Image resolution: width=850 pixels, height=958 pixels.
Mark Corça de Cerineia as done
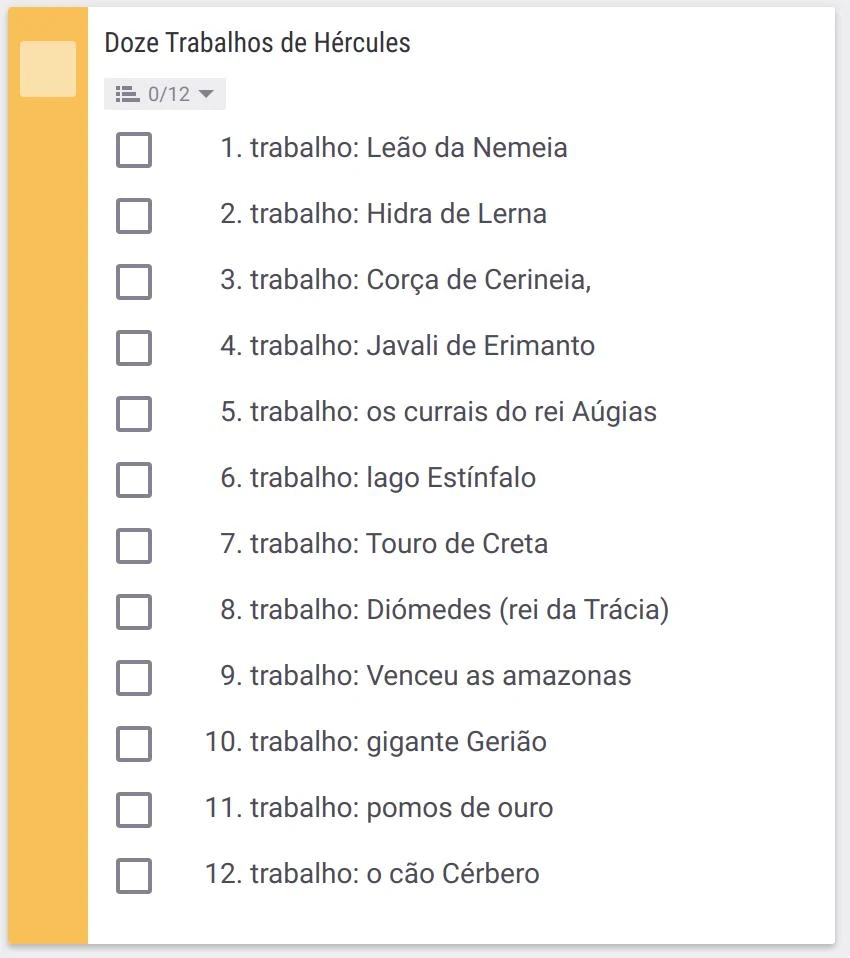pos(134,282)
